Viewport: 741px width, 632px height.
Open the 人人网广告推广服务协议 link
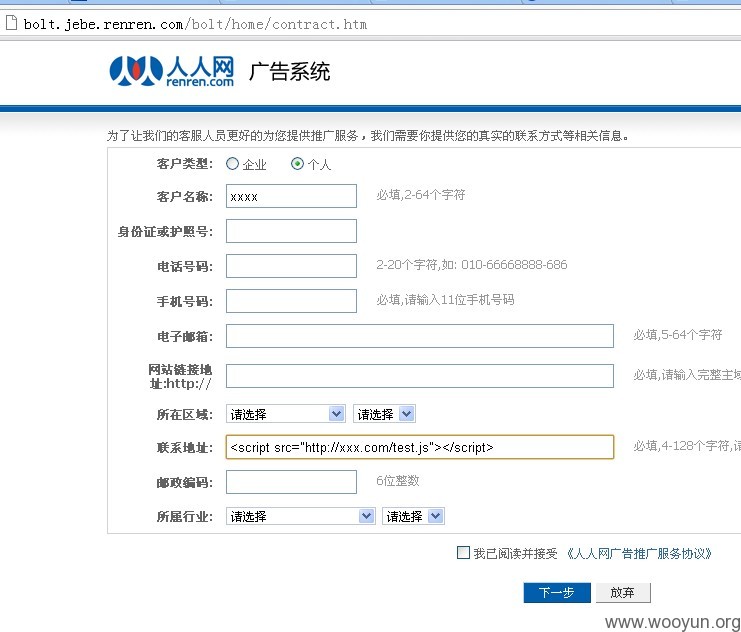coord(639,553)
